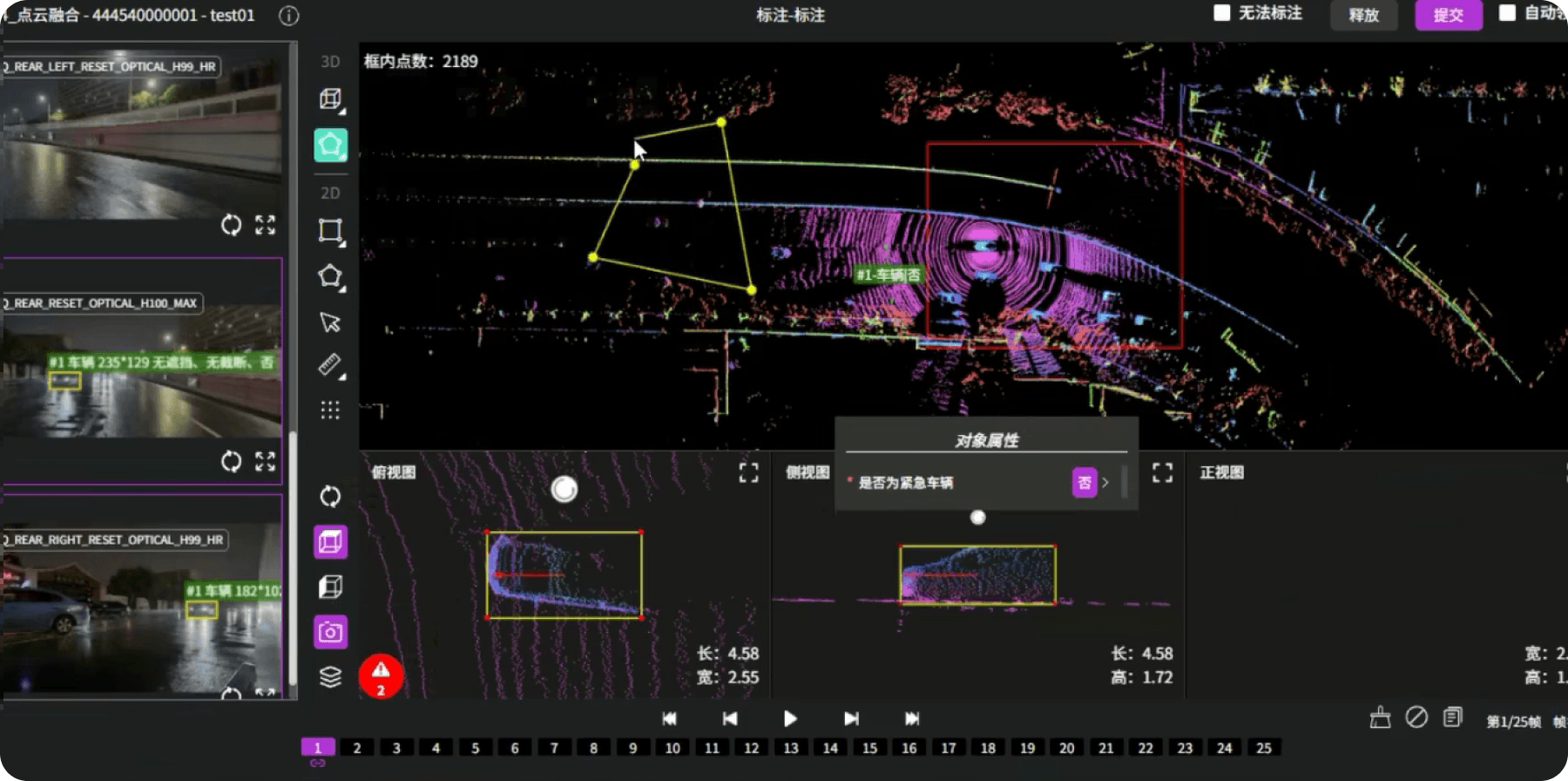Toggle 否 for 是否为紧急车辆

1084,482
